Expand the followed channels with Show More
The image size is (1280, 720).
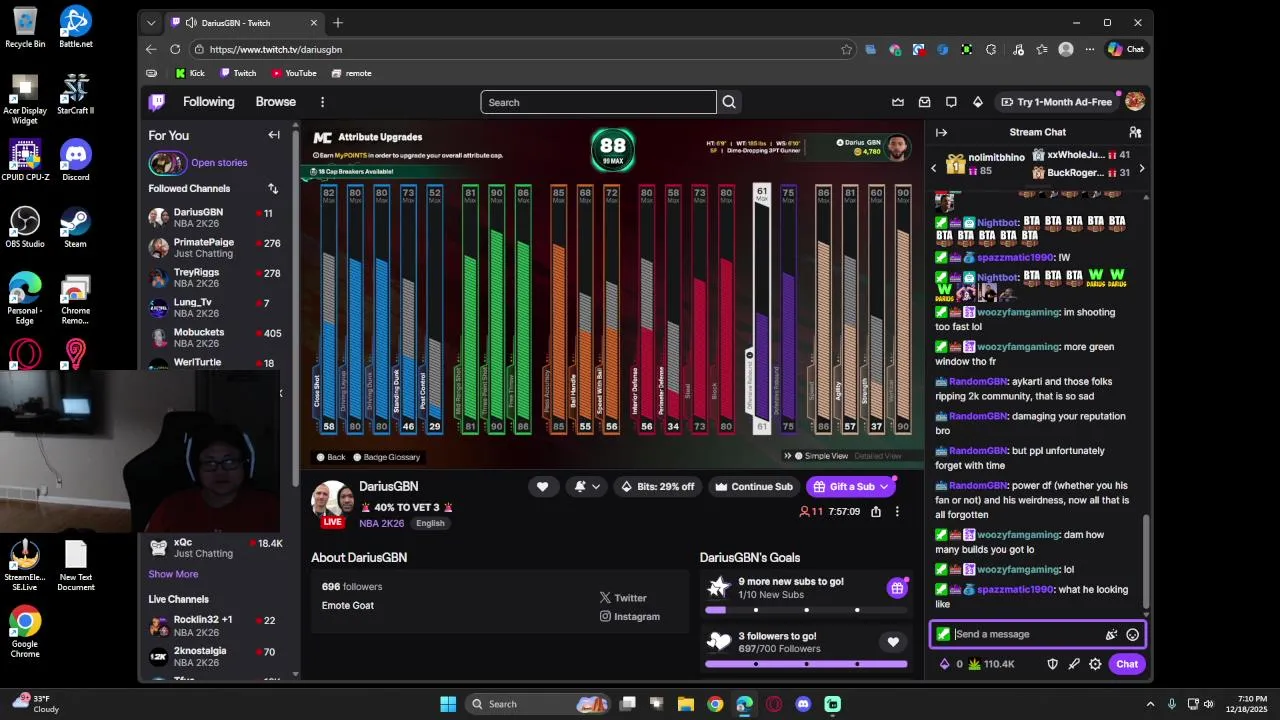point(173,574)
